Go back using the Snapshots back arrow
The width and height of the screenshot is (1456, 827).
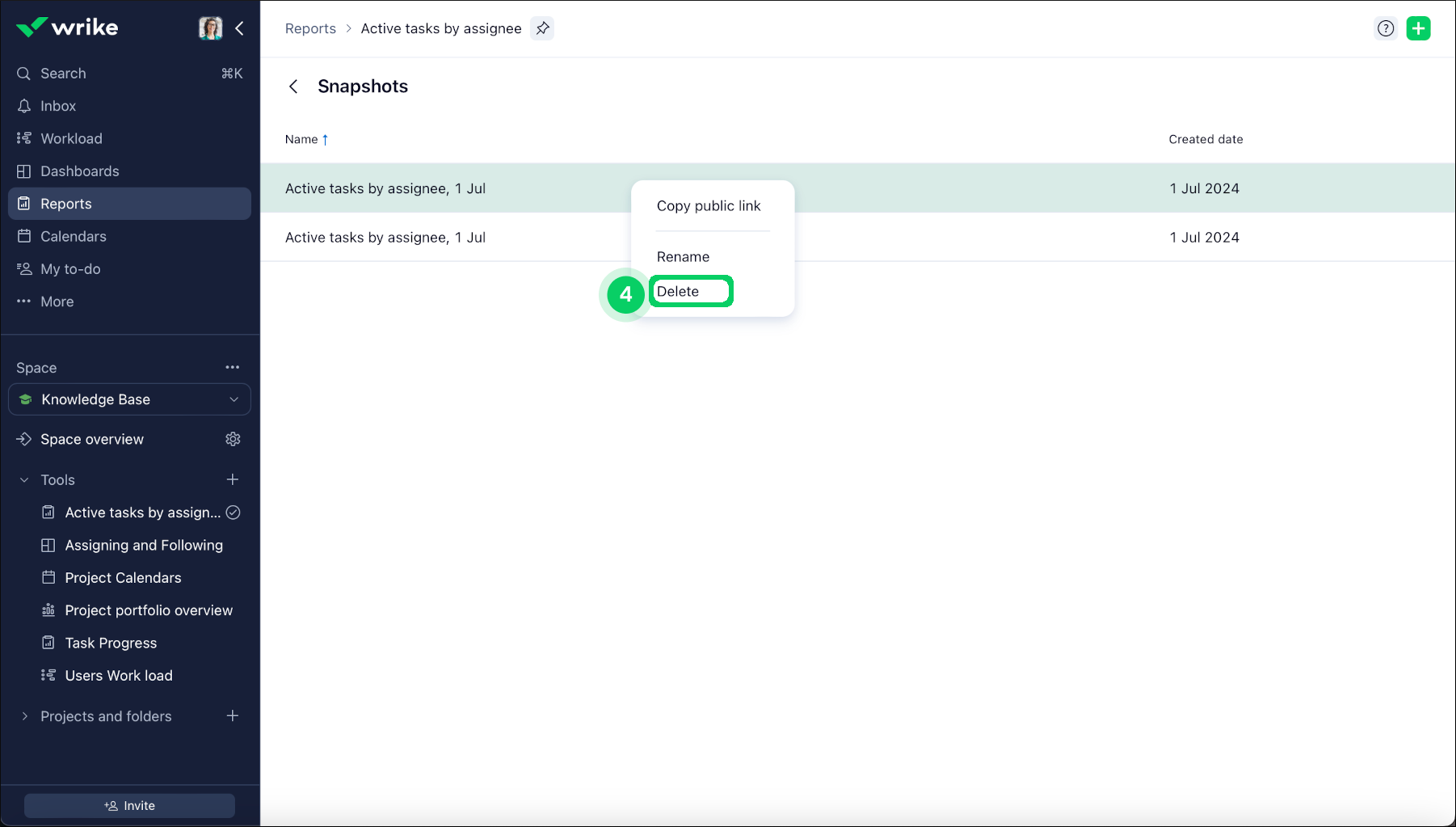pos(293,86)
